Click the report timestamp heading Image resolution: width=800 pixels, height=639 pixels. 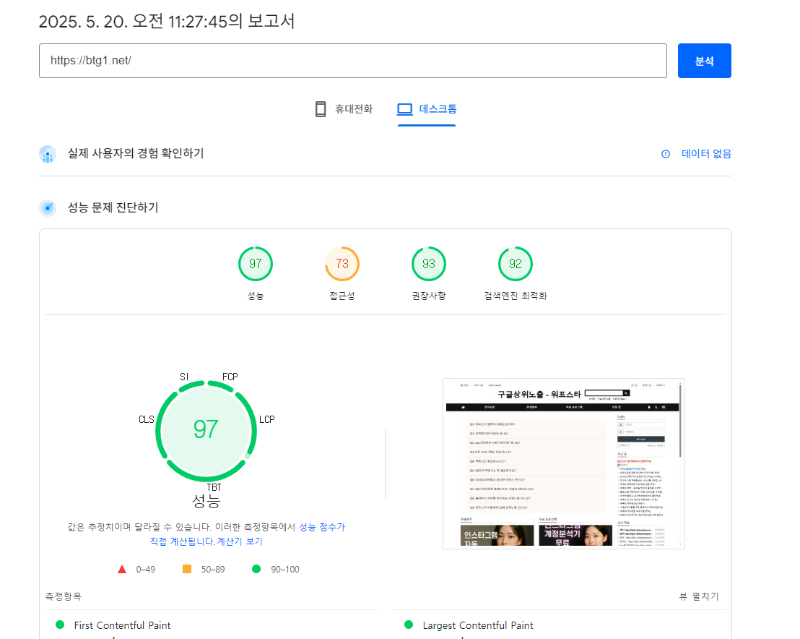click(x=167, y=21)
